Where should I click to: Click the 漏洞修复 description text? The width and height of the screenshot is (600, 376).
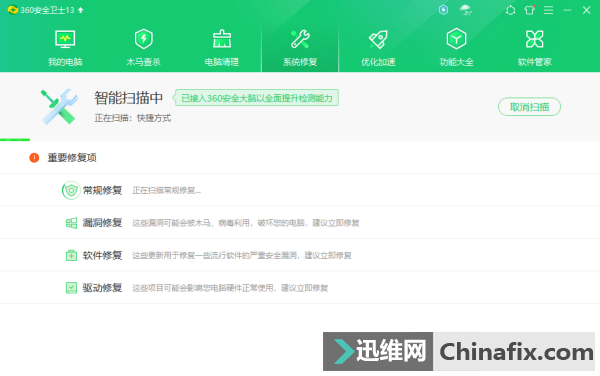(246, 223)
